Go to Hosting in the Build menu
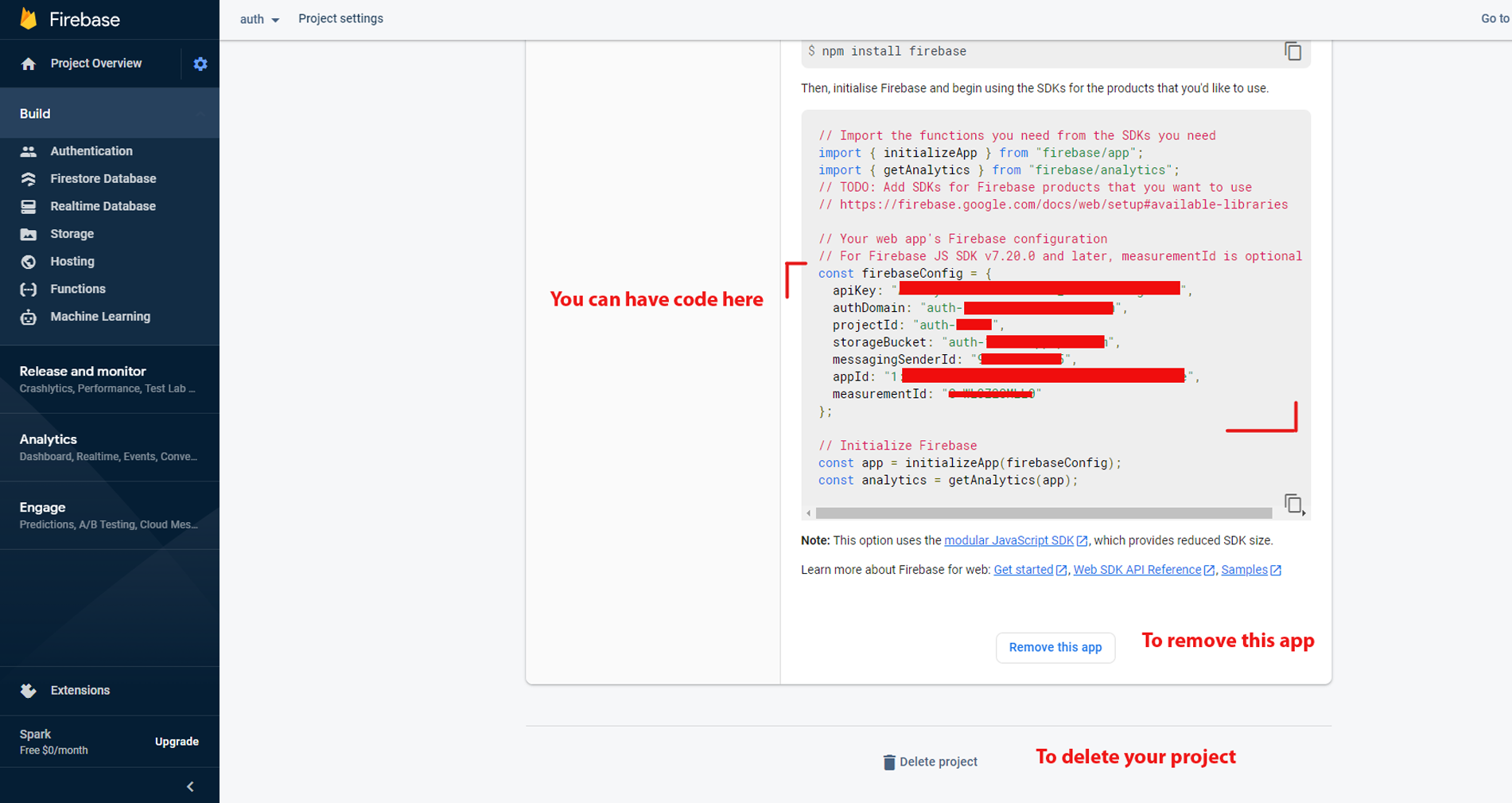The height and width of the screenshot is (803, 1512). click(72, 262)
